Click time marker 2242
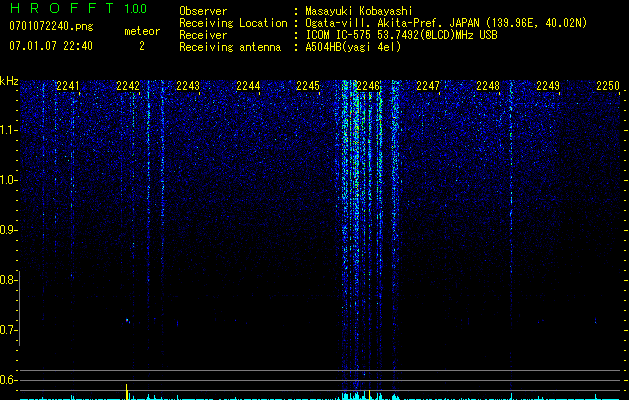This screenshot has height=400, width=629. coord(128,86)
